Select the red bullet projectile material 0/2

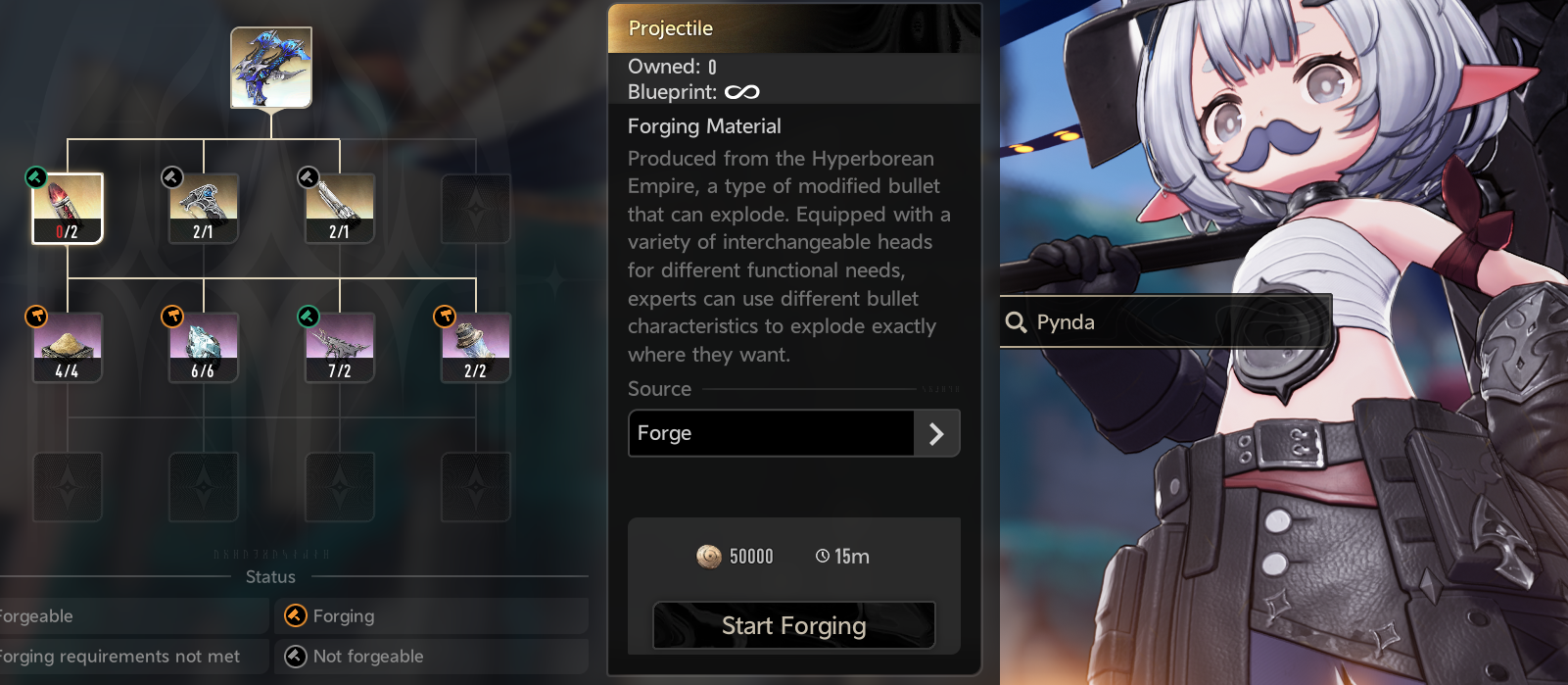[x=68, y=209]
